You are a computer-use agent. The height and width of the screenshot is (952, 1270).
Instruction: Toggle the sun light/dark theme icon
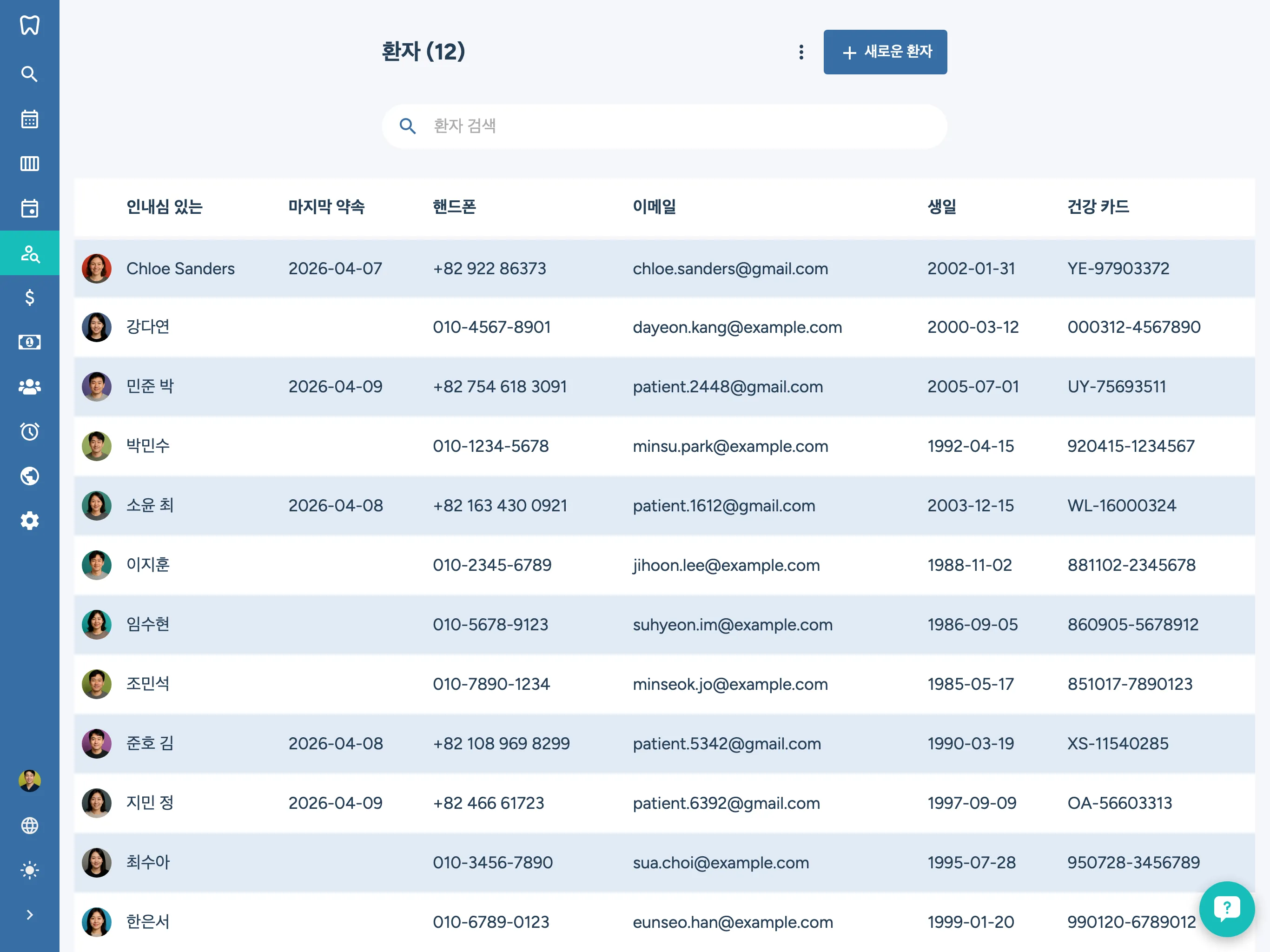click(29, 870)
